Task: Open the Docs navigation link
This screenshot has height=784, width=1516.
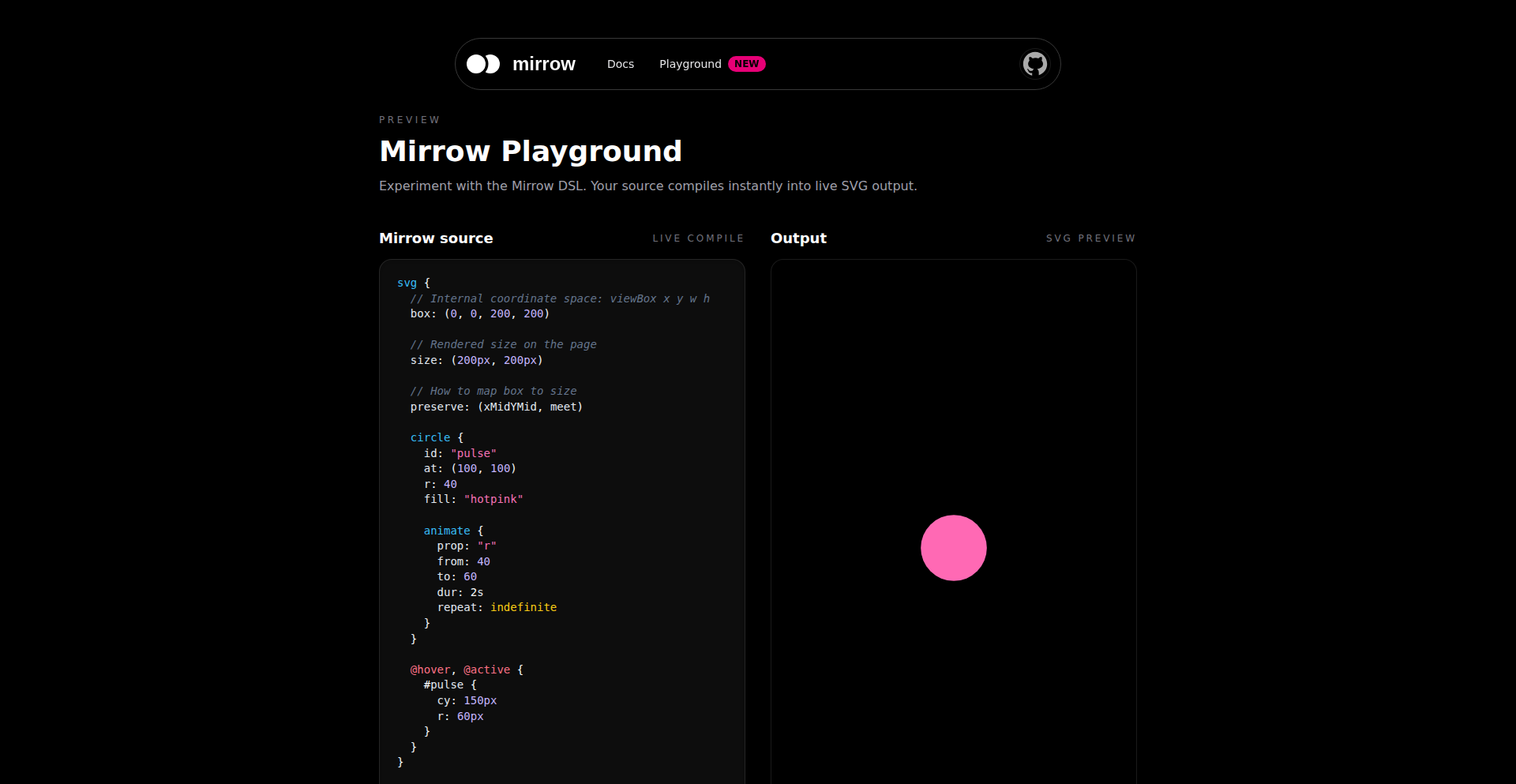Action: coord(620,64)
